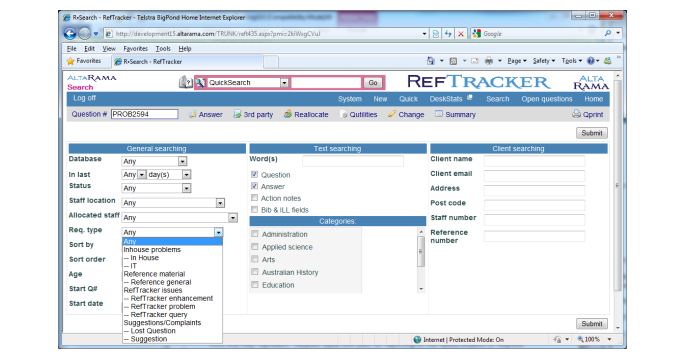Uncheck the Question checkbox
This screenshot has height=362, width=698.
(255, 175)
